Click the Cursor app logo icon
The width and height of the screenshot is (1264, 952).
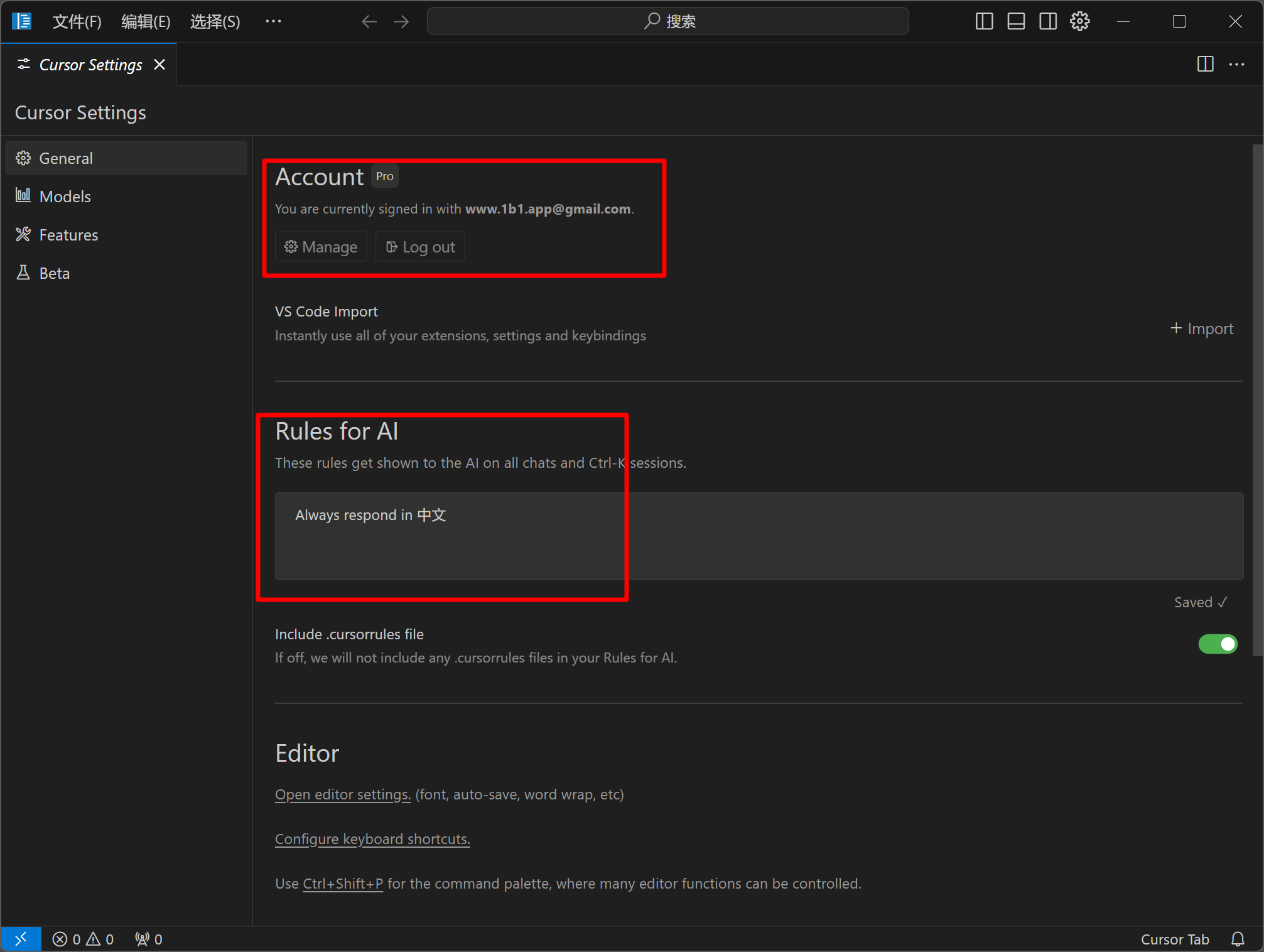[x=22, y=21]
